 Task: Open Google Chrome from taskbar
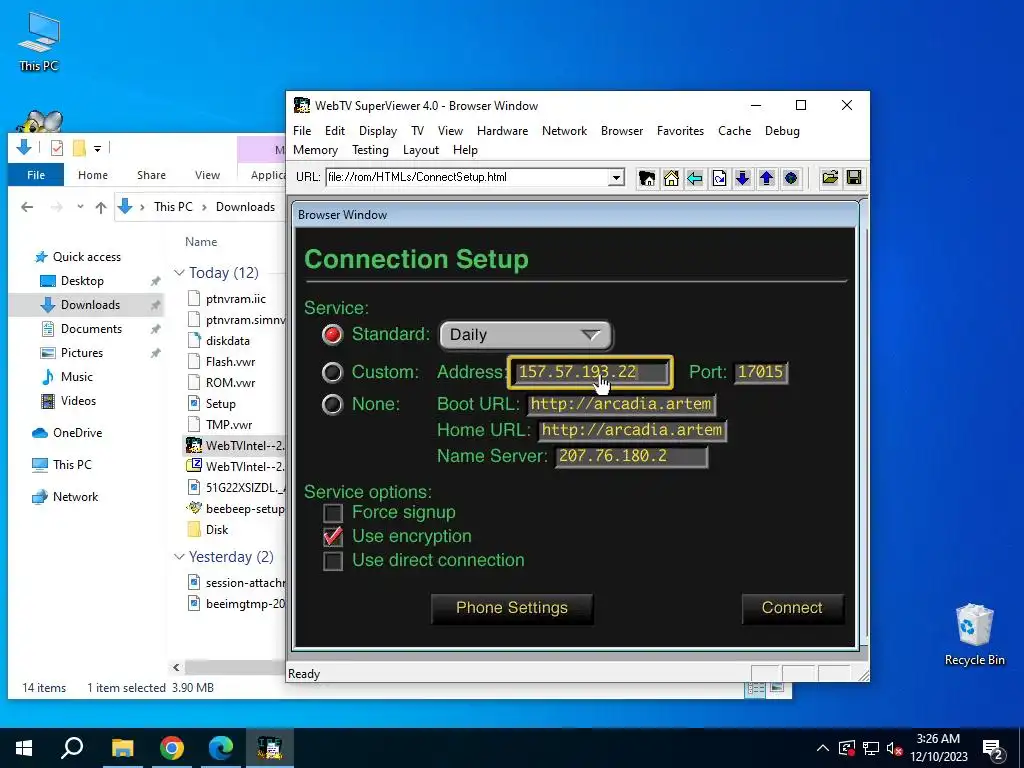point(172,748)
